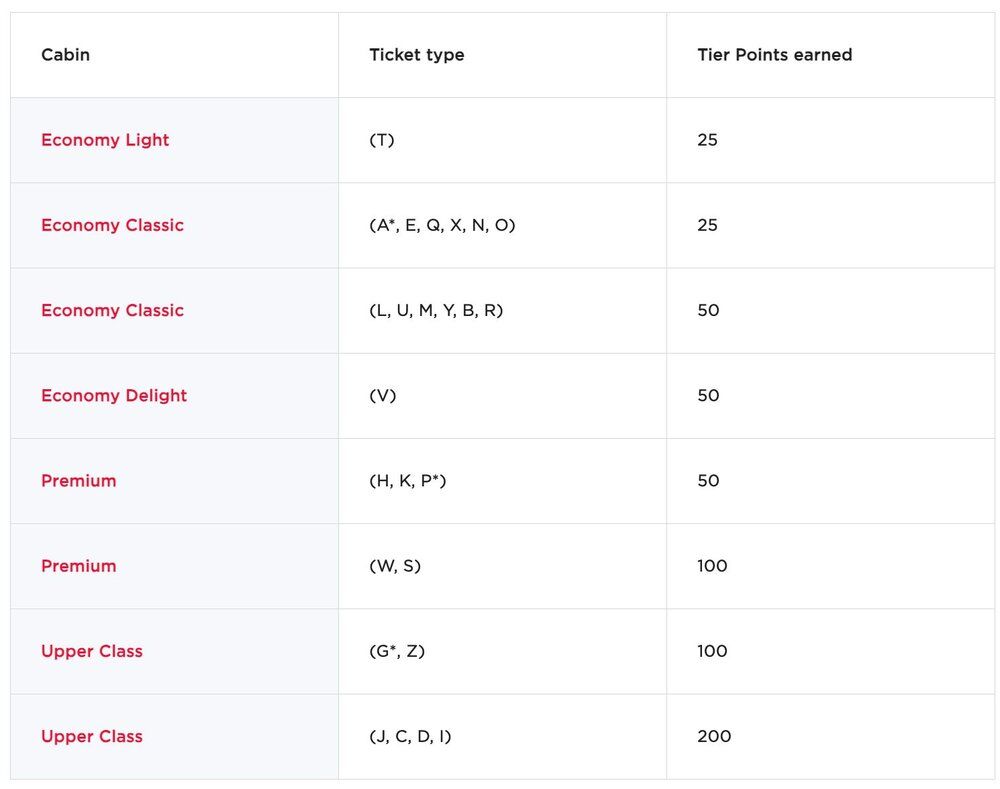Image resolution: width=1000 pixels, height=789 pixels.
Task: Click the Tier Points earned column header
Action: coord(774,55)
